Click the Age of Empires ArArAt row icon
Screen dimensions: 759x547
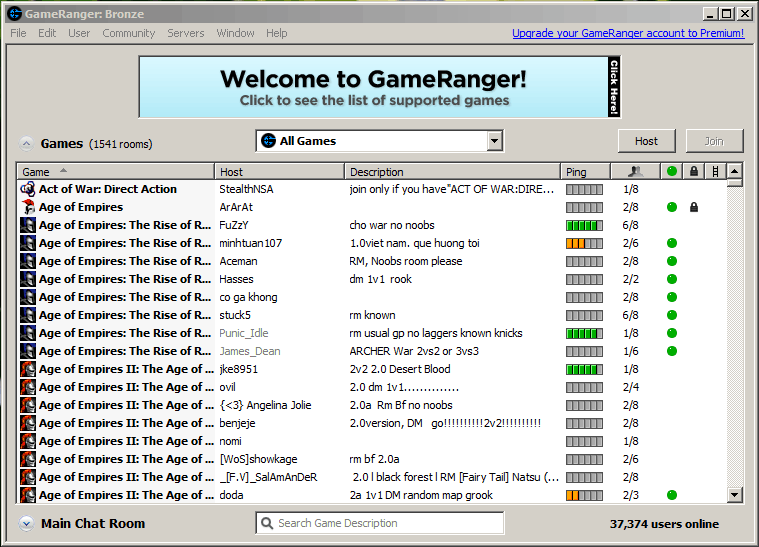click(x=28, y=207)
